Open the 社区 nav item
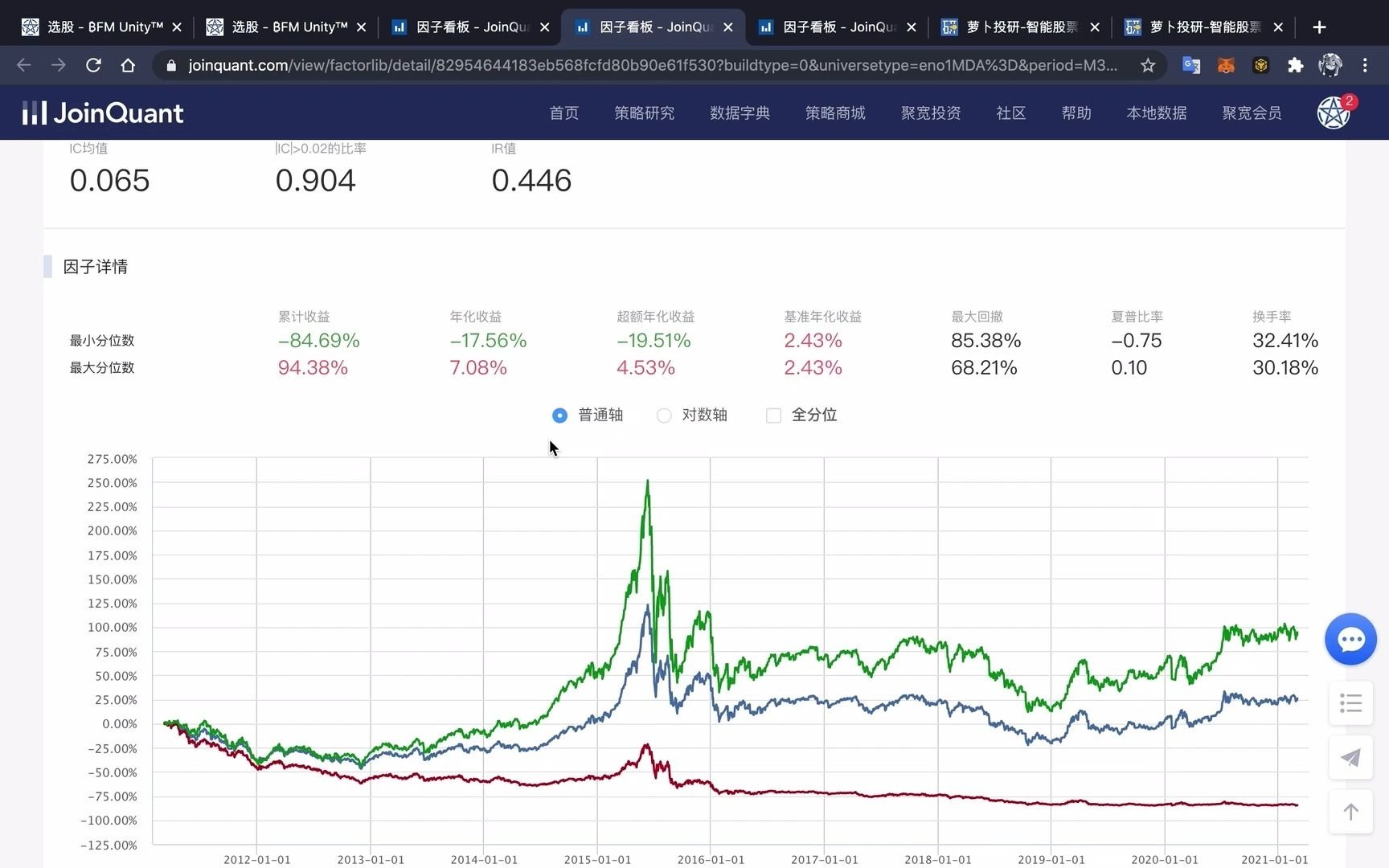The width and height of the screenshot is (1389, 868). [x=1010, y=113]
